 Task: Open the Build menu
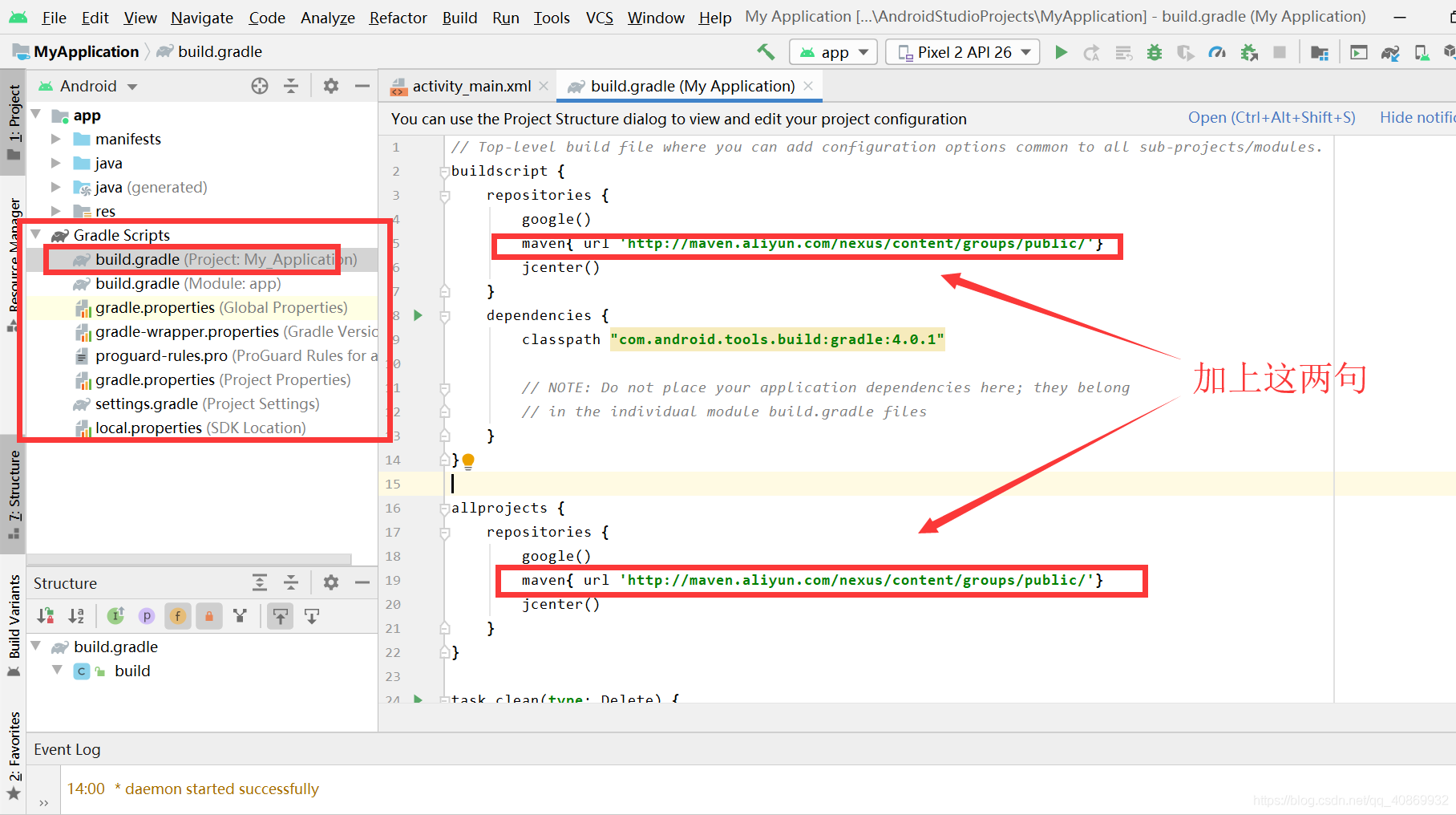tap(459, 18)
